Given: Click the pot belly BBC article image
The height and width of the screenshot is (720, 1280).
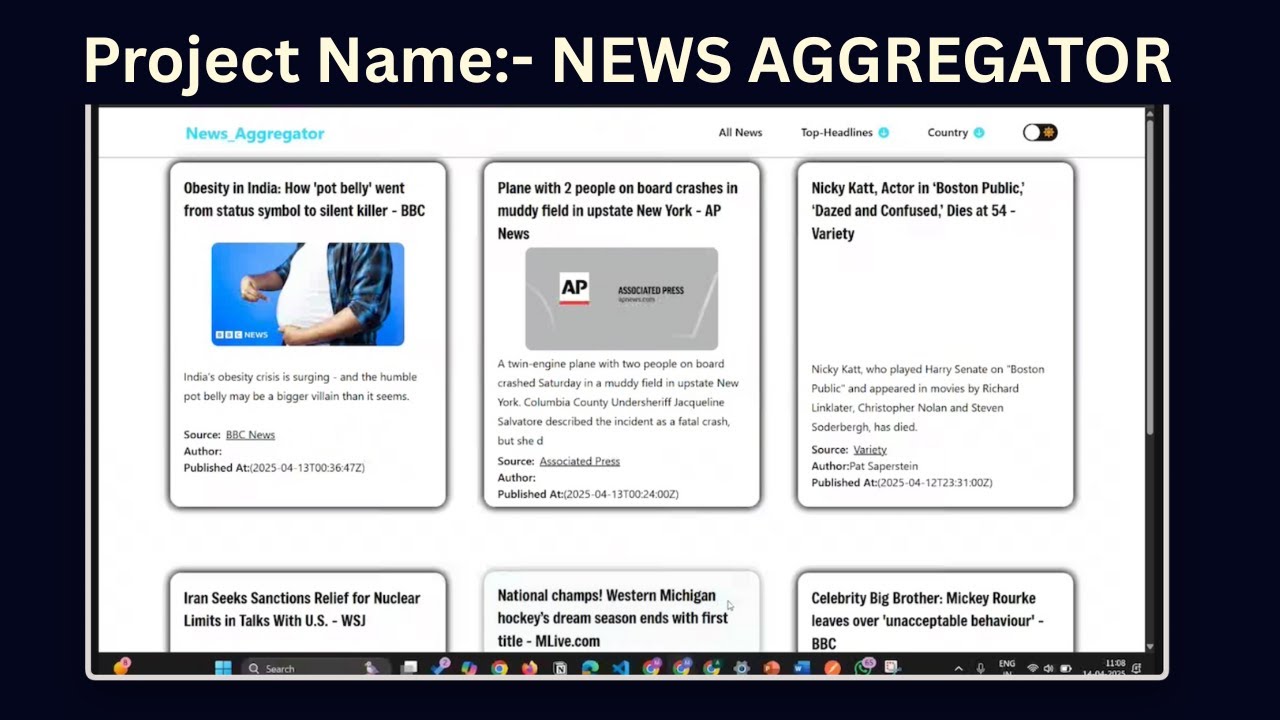Looking at the screenshot, I should tap(308, 294).
